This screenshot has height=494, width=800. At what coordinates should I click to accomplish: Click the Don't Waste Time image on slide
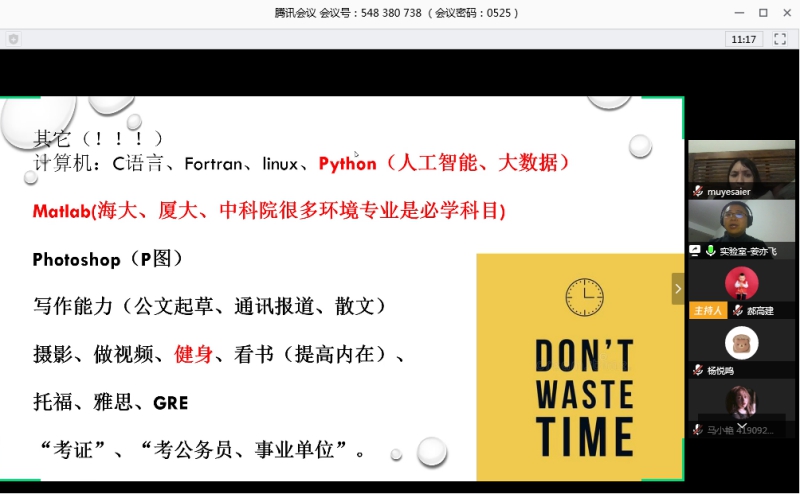[x=579, y=366]
